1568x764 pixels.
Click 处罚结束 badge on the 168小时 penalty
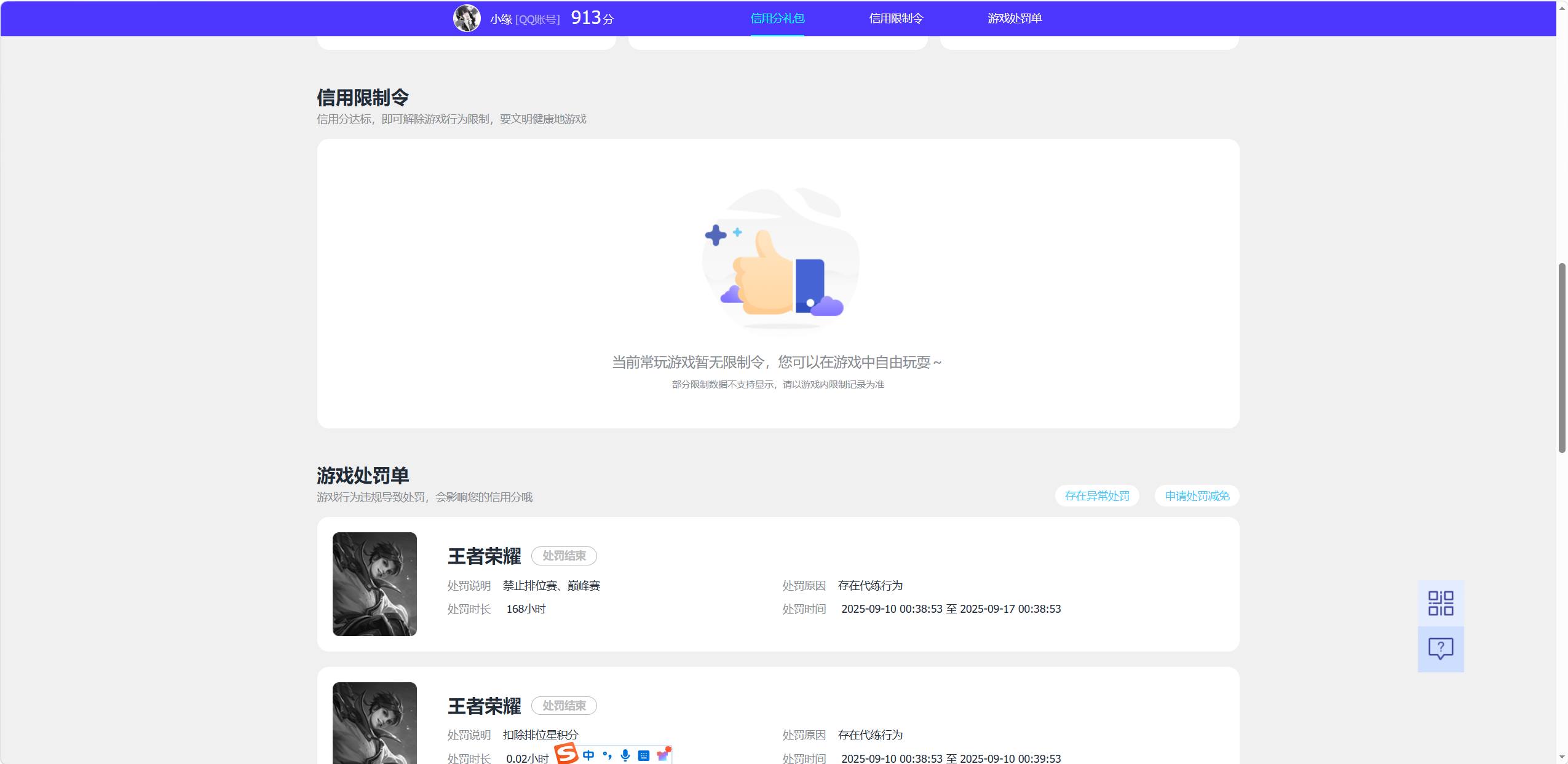pos(564,556)
